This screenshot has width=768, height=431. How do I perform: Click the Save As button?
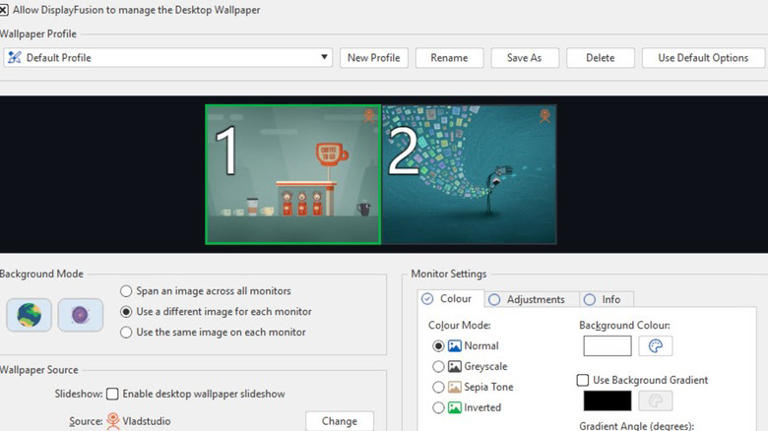point(525,58)
